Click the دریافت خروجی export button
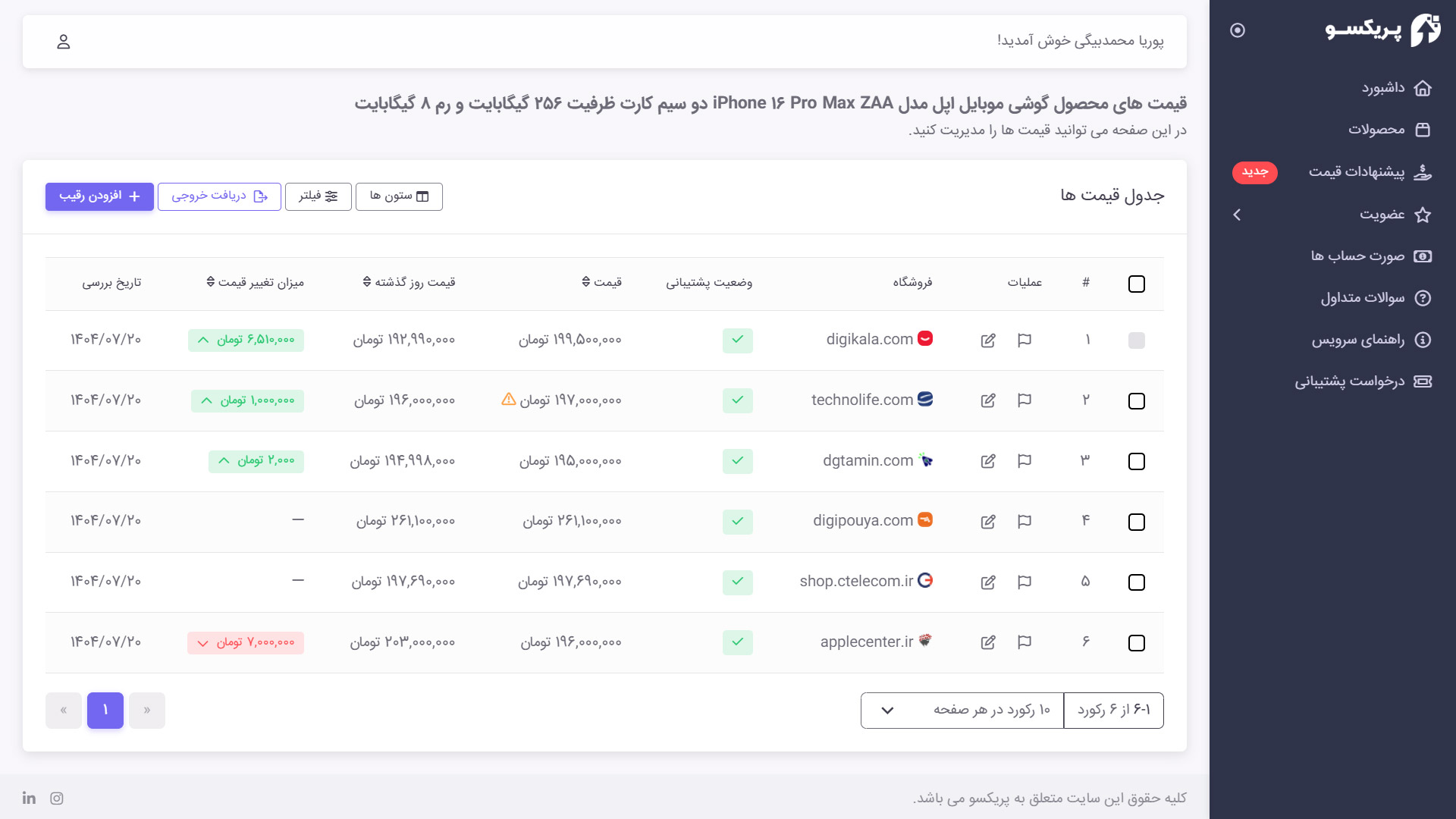 [219, 196]
